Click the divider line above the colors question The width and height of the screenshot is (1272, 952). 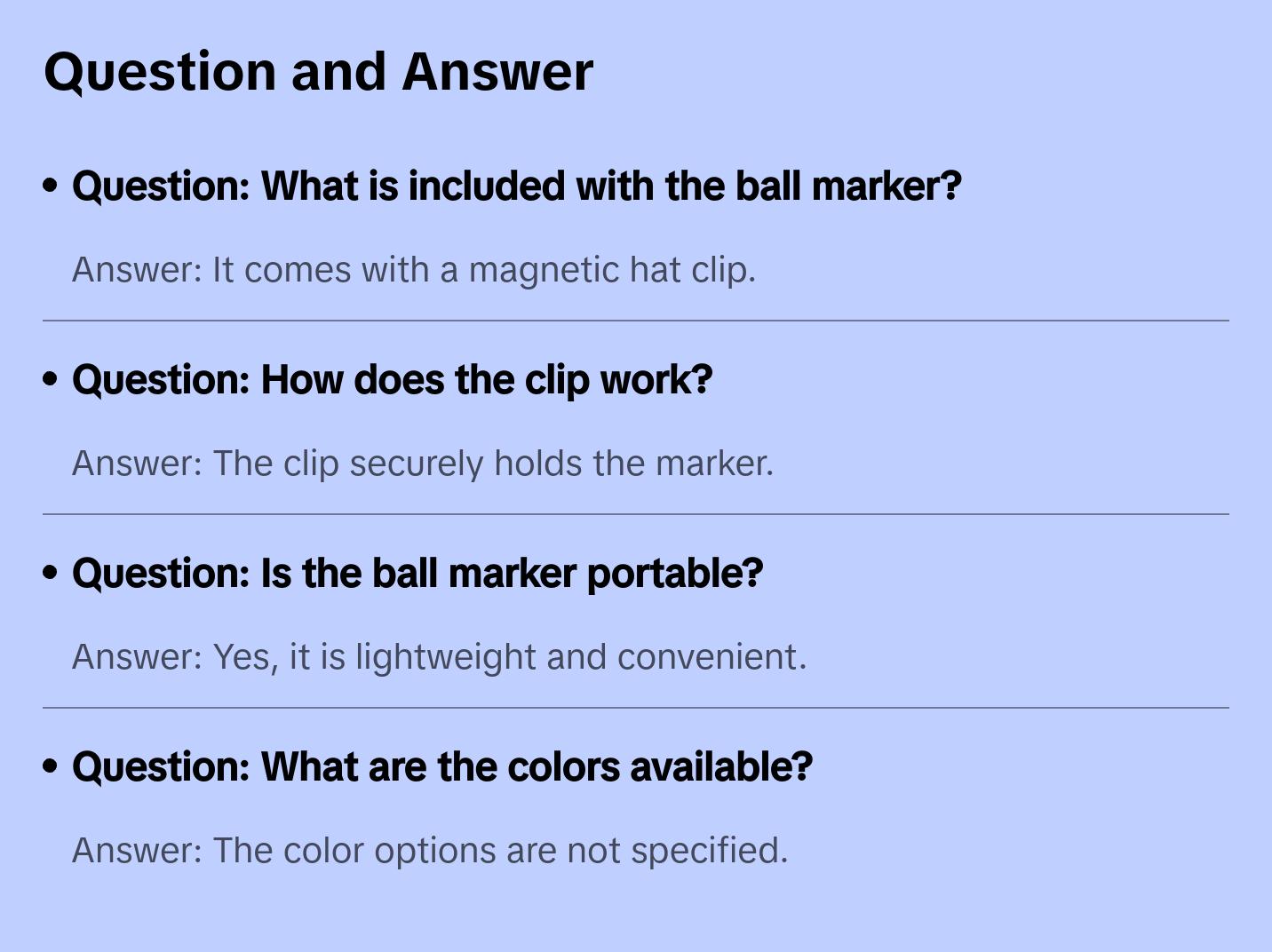tap(636, 708)
